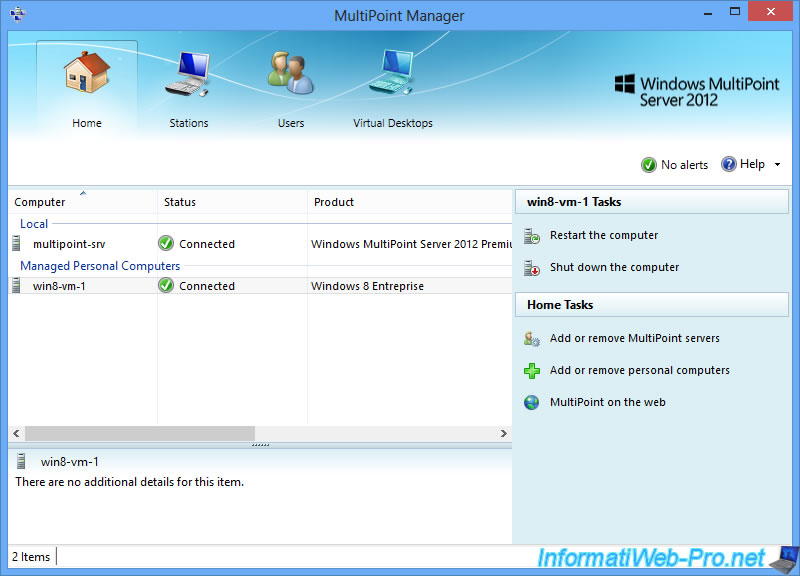Click Add or remove MultiPoint servers link
The width and height of the screenshot is (800, 576).
pos(634,339)
